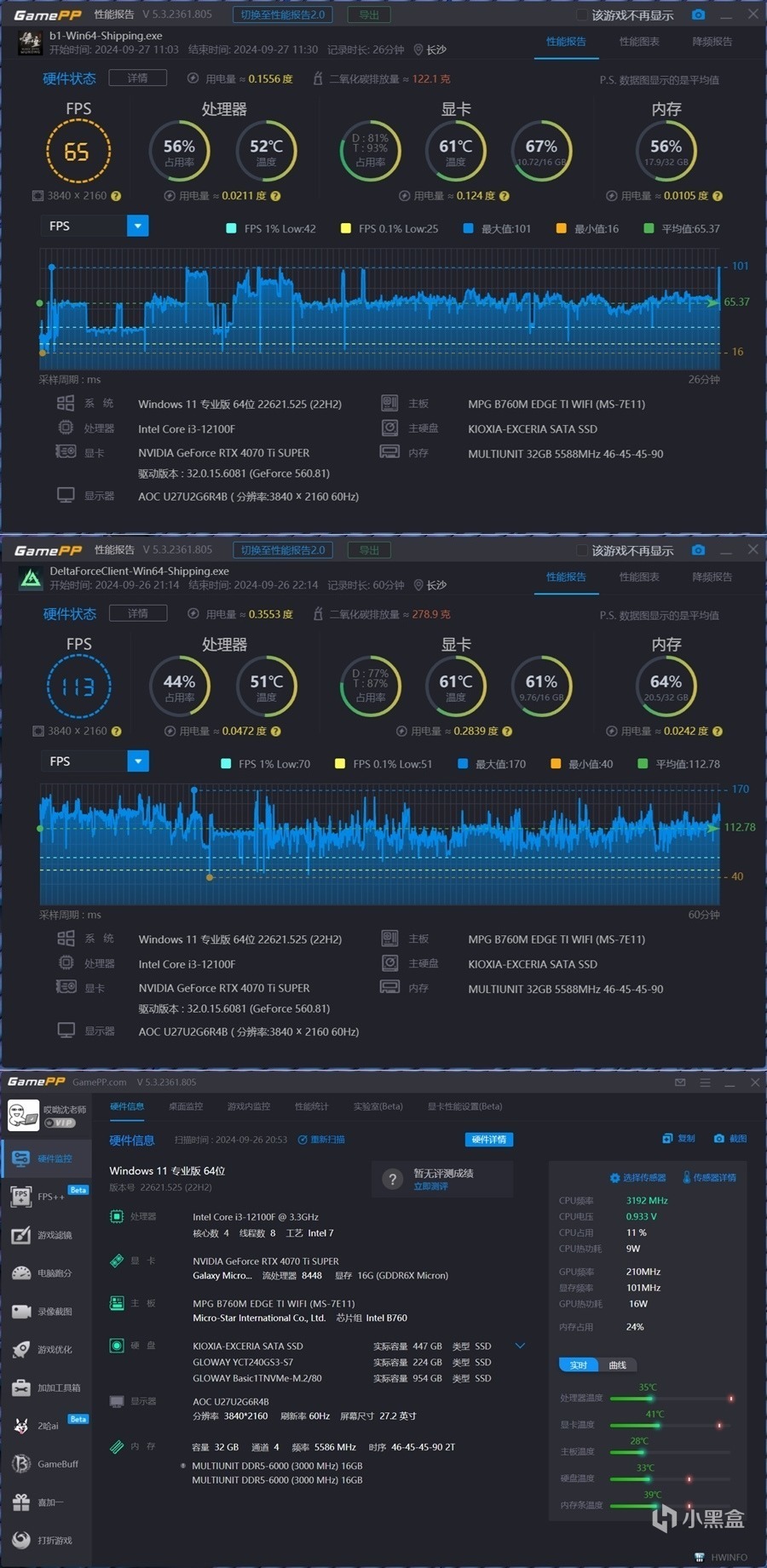Click 详情 button in b1-Win64 report

pyautogui.click(x=137, y=78)
